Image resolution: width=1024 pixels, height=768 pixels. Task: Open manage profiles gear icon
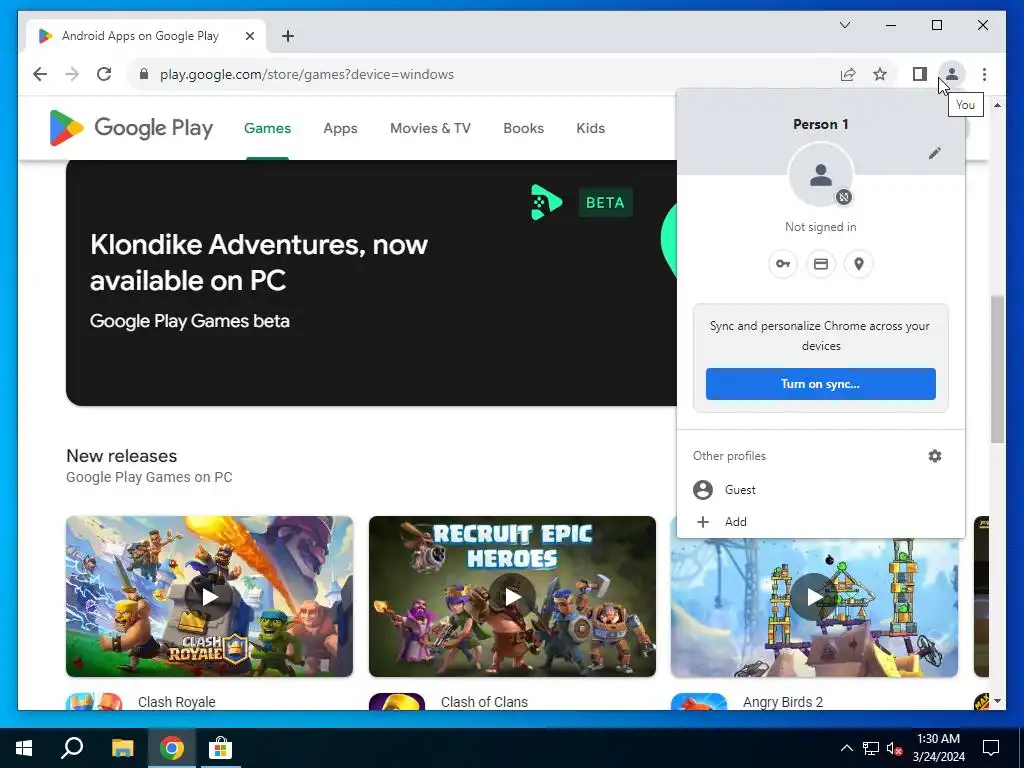click(935, 456)
